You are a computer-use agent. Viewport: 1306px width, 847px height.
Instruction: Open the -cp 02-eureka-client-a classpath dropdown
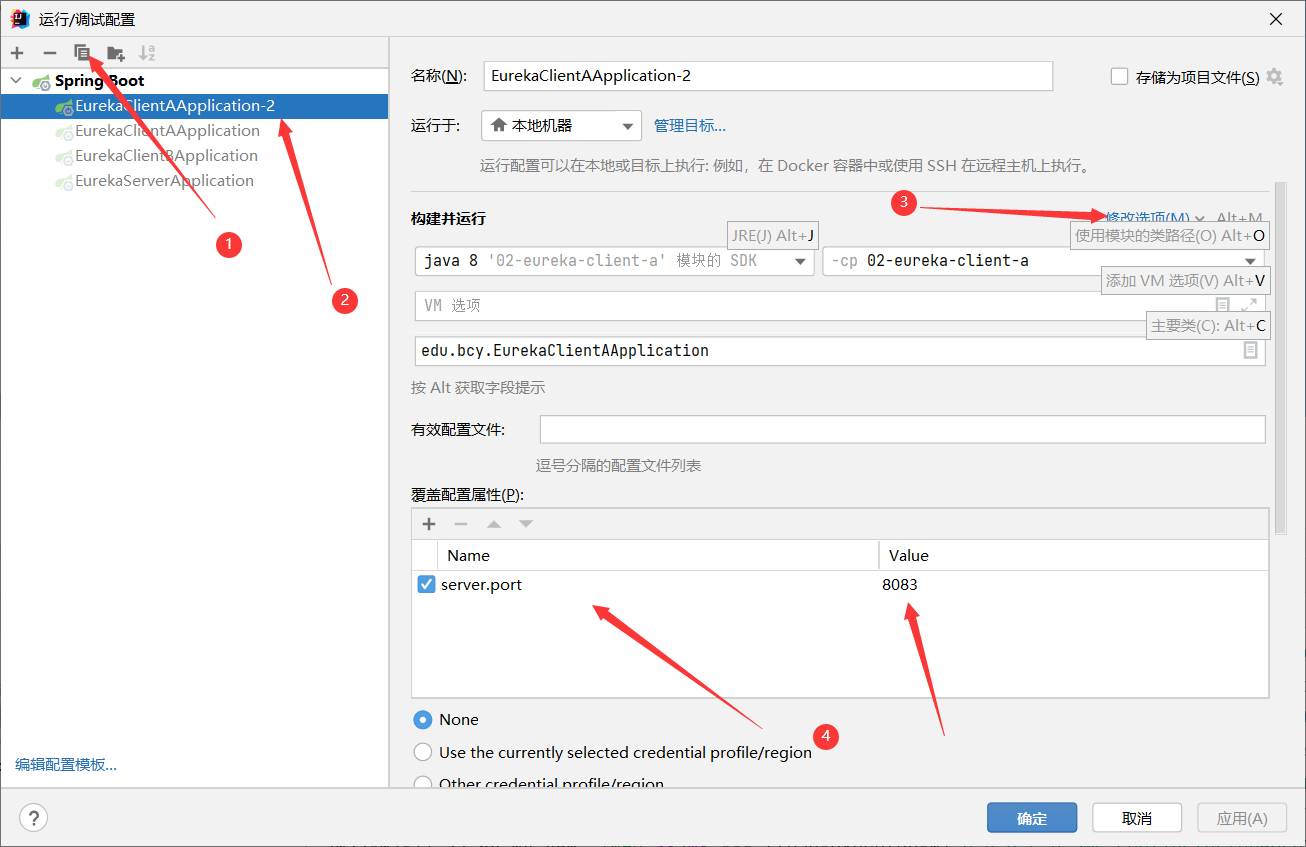click(x=1044, y=261)
